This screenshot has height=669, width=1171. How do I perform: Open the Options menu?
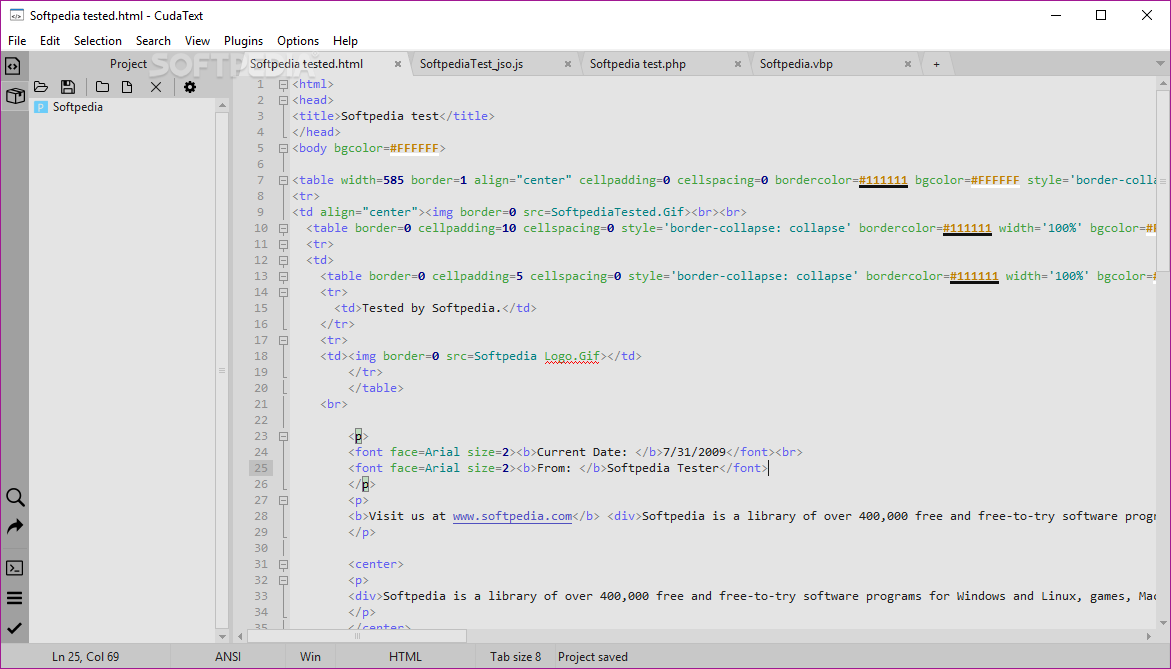pyautogui.click(x=298, y=41)
